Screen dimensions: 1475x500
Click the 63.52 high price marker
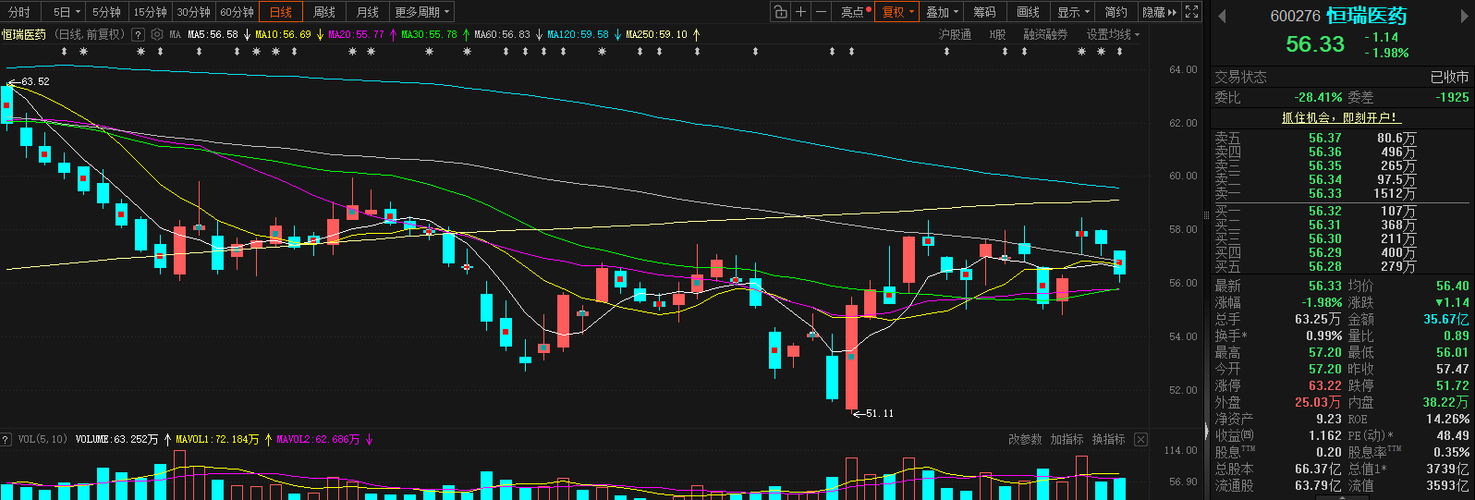click(31, 82)
